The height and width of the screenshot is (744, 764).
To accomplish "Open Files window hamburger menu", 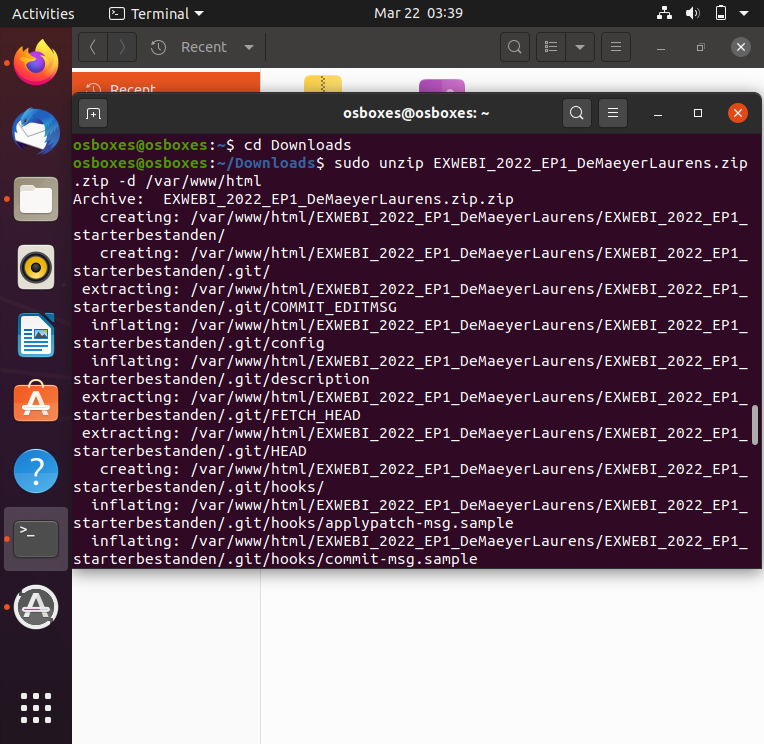I will click(x=616, y=47).
